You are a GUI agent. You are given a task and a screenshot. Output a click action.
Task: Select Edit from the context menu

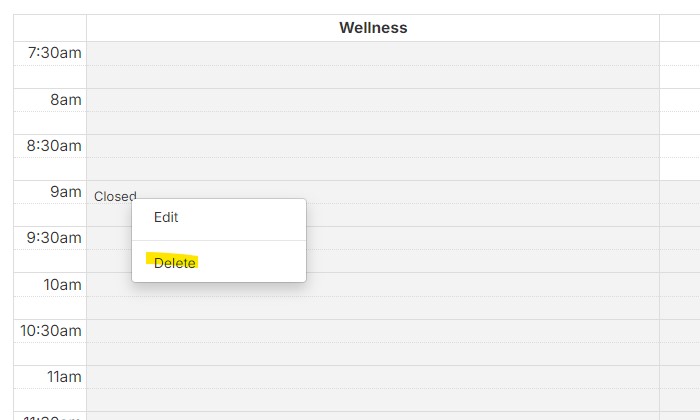[166, 217]
